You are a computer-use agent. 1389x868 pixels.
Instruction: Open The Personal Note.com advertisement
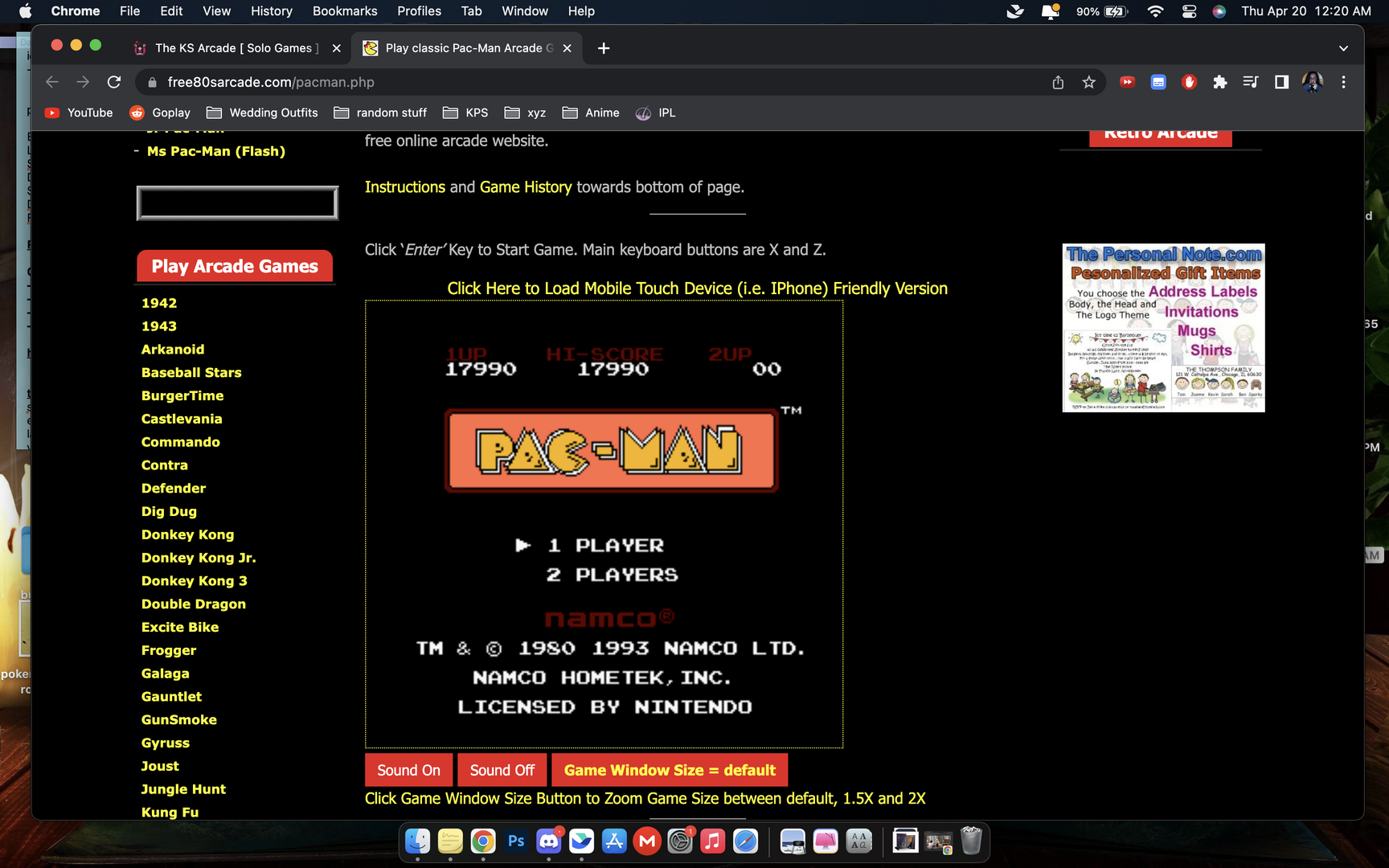1163,328
